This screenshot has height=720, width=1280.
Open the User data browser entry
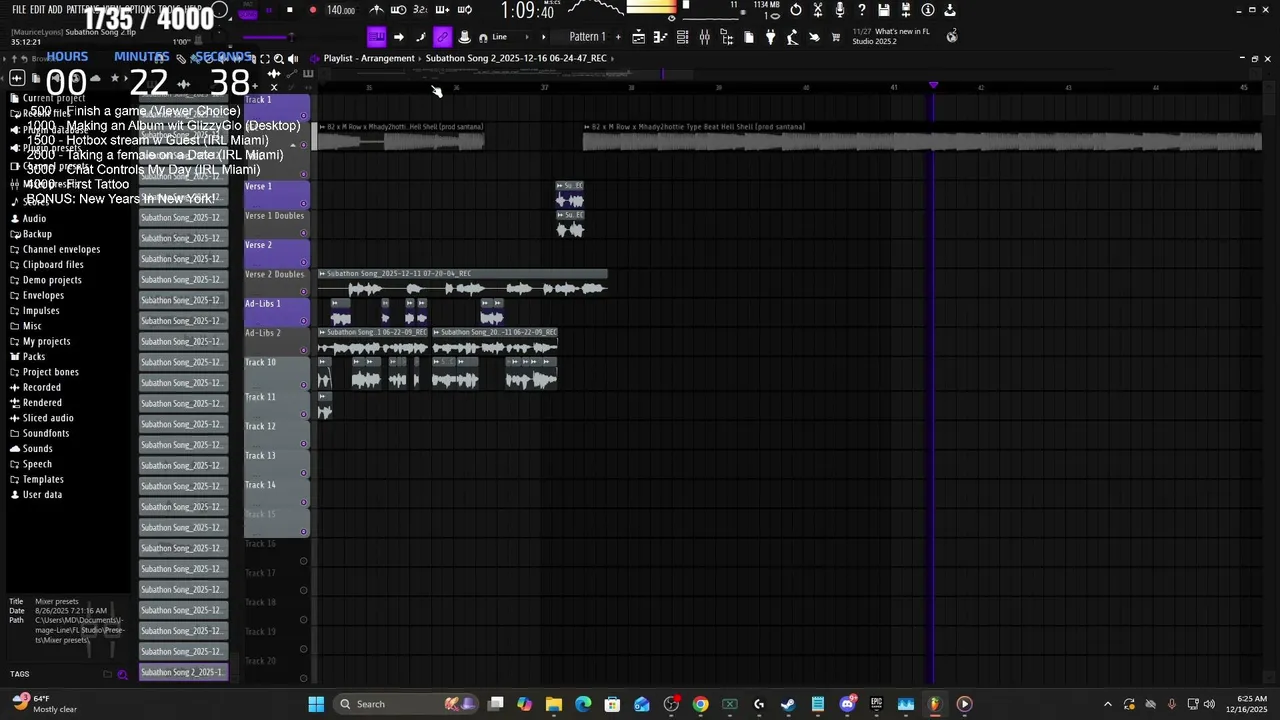(42, 495)
